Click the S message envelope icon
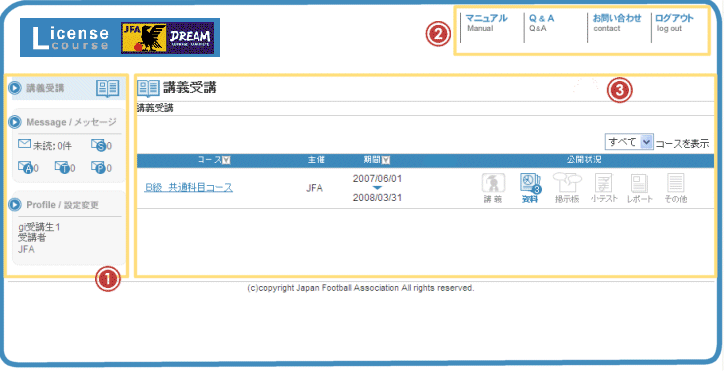Image resolution: width=724 pixels, height=371 pixels. [x=98, y=145]
